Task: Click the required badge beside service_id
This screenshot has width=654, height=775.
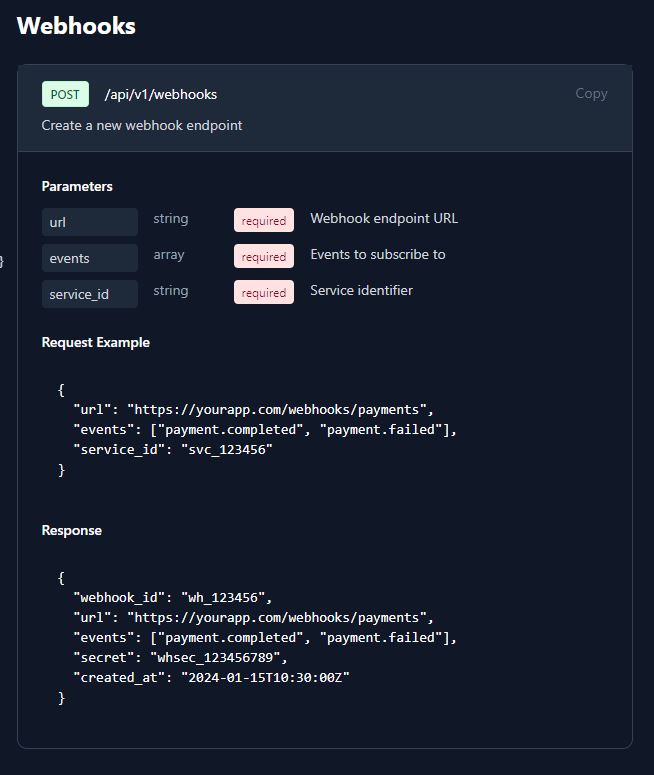Action: point(264,292)
